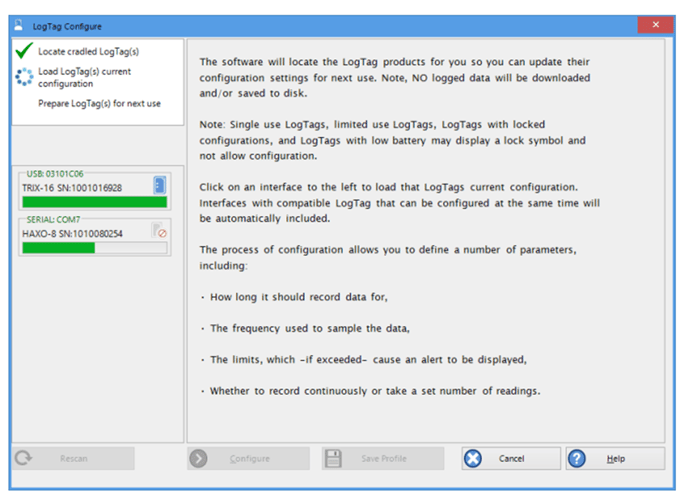Click the blocked logger icon in HAXO-8 row
The width and height of the screenshot is (688, 498).
coord(160,230)
